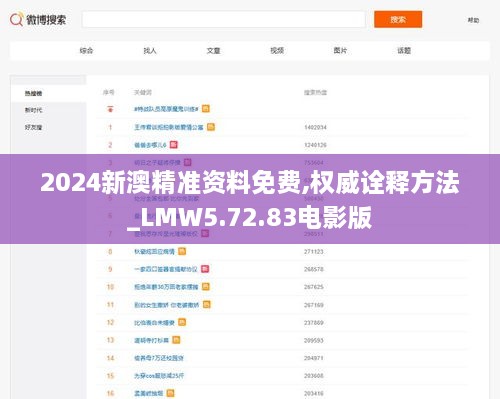
Task: Open the rank 16 hot search keyword
Action: 149,394
